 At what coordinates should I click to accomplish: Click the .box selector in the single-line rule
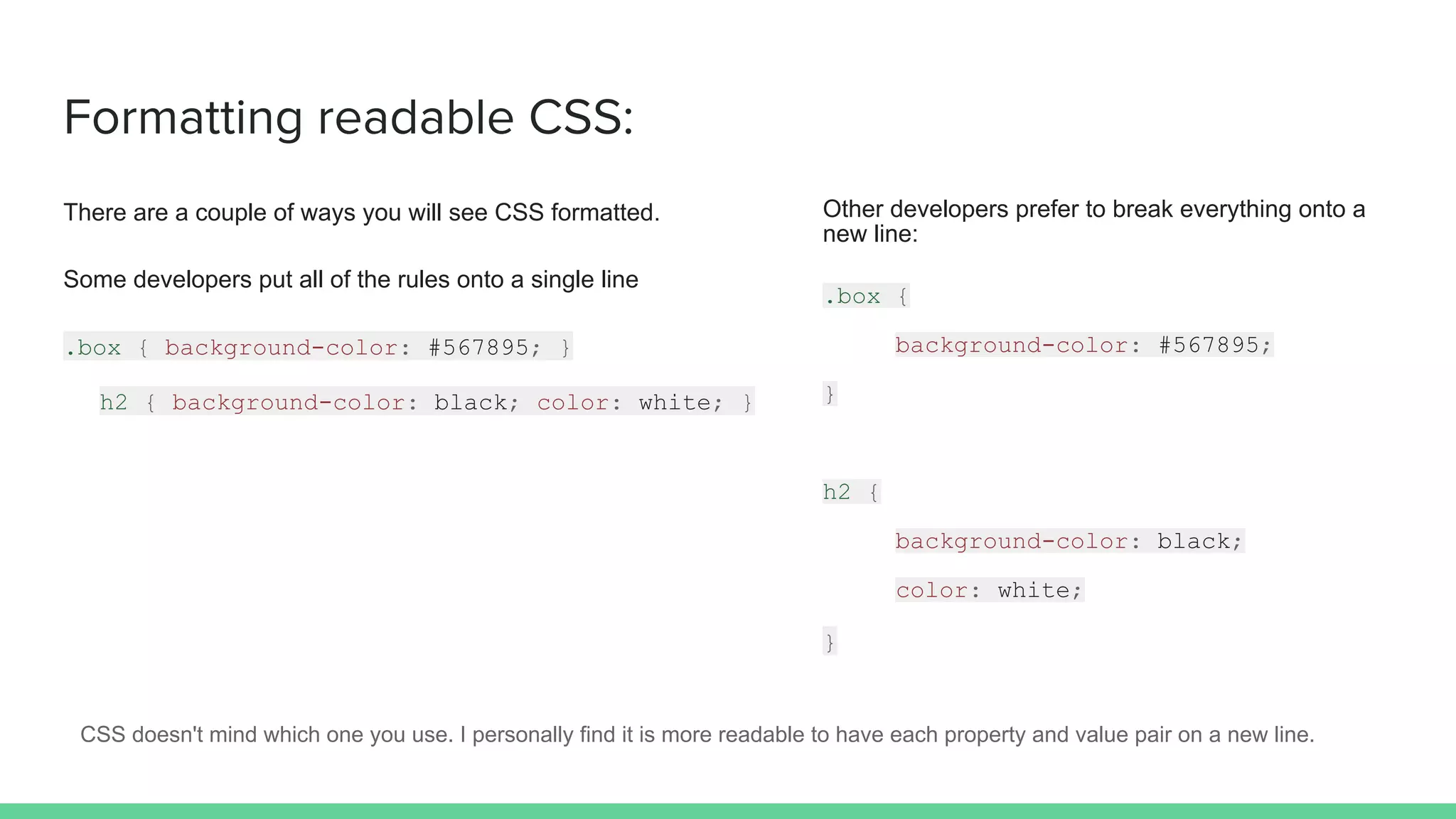coord(93,348)
